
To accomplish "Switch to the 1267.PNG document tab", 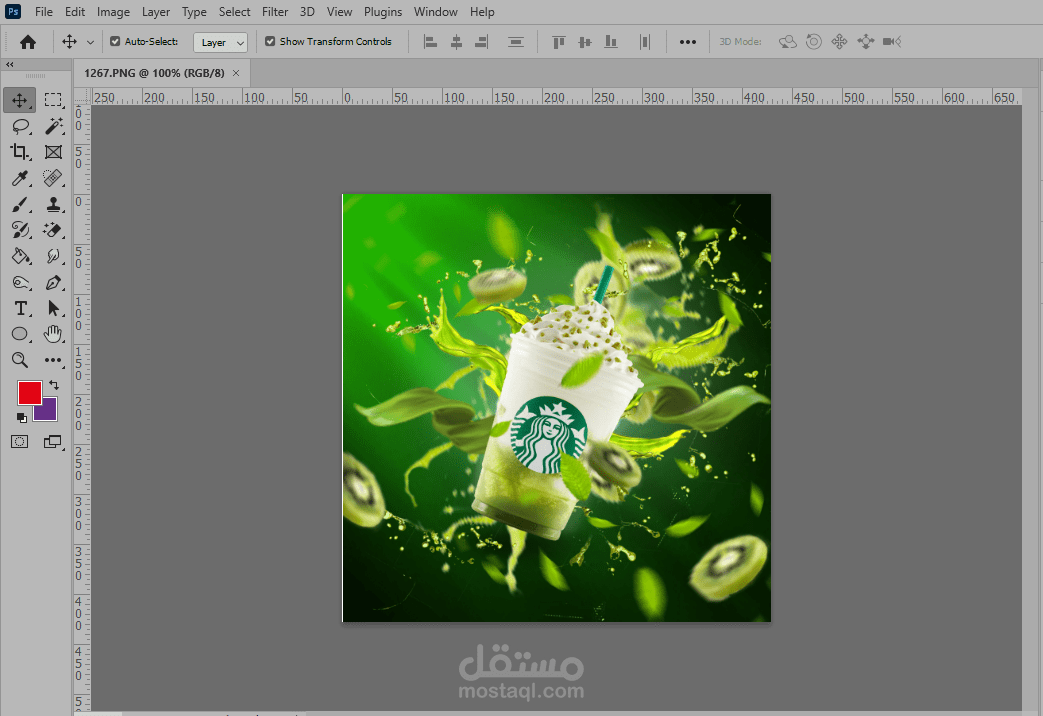I will (x=155, y=73).
